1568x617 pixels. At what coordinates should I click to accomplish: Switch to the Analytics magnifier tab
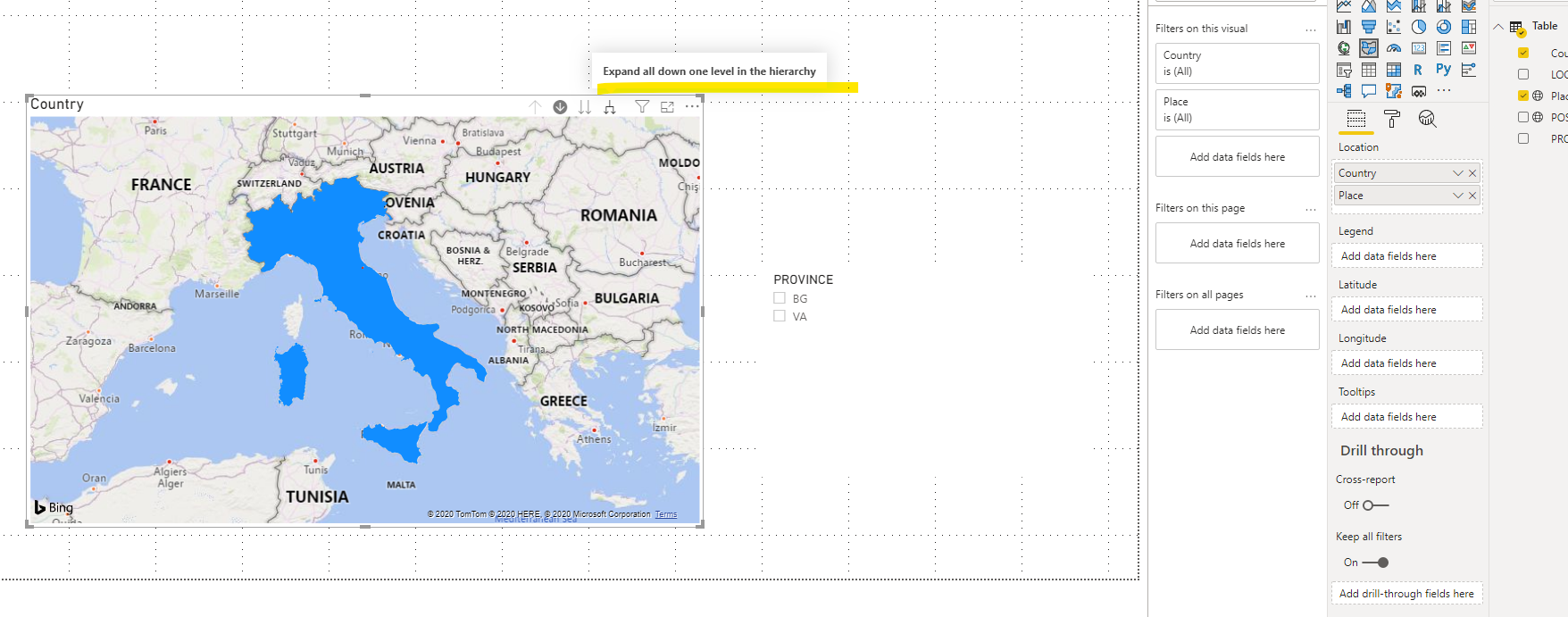(1427, 119)
